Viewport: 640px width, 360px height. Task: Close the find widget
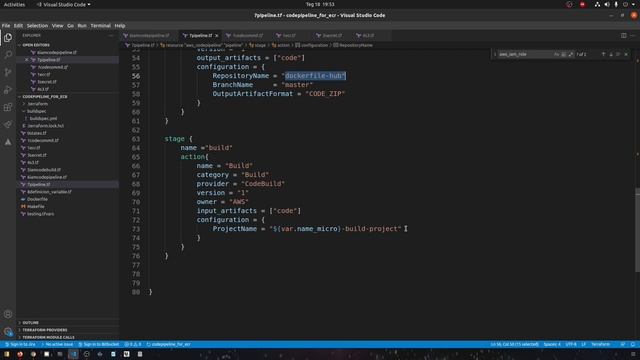click(x=626, y=54)
